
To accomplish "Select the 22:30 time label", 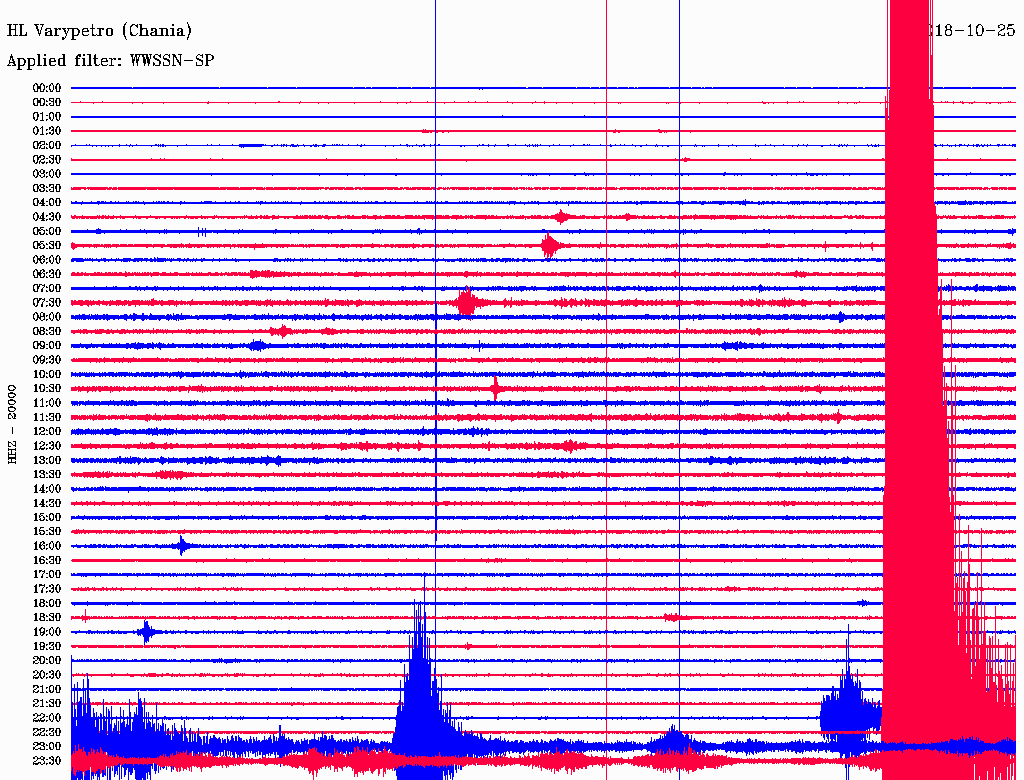I will [47, 732].
